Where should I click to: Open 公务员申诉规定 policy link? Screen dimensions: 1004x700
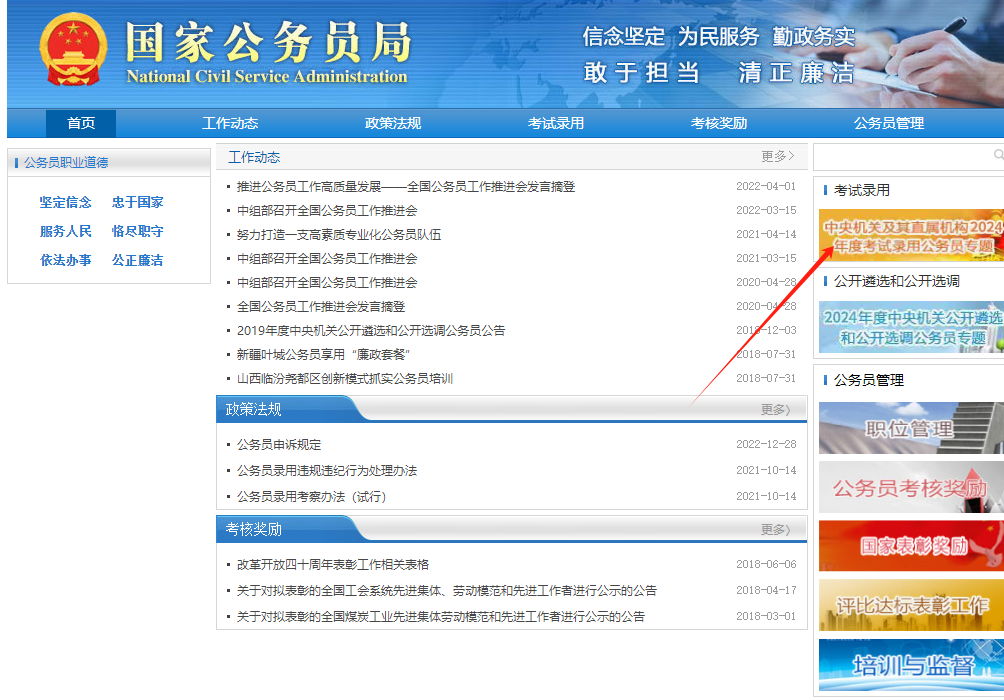279,444
